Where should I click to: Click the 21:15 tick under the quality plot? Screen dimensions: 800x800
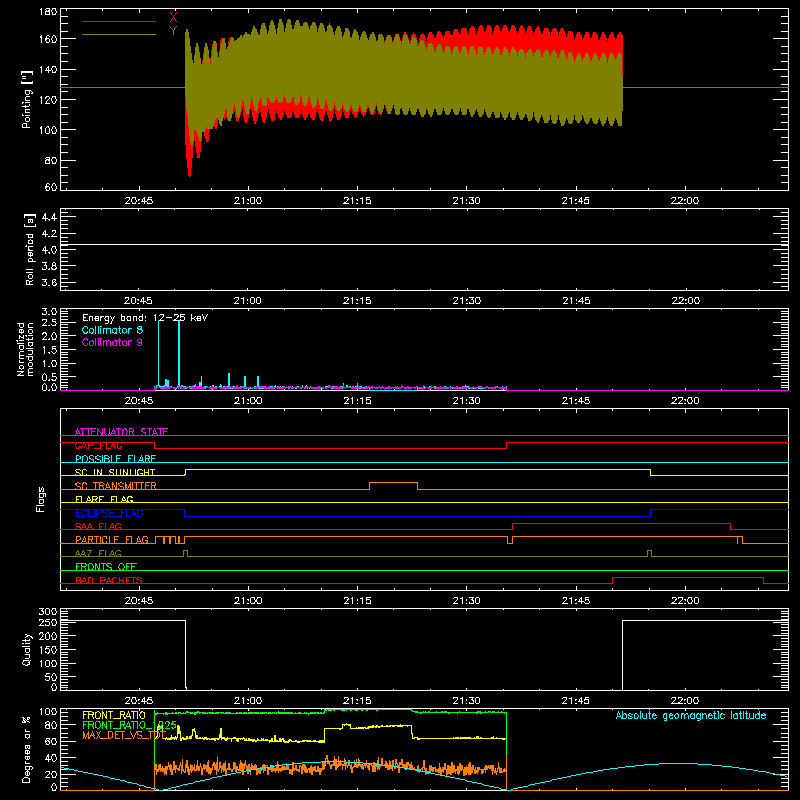357,701
